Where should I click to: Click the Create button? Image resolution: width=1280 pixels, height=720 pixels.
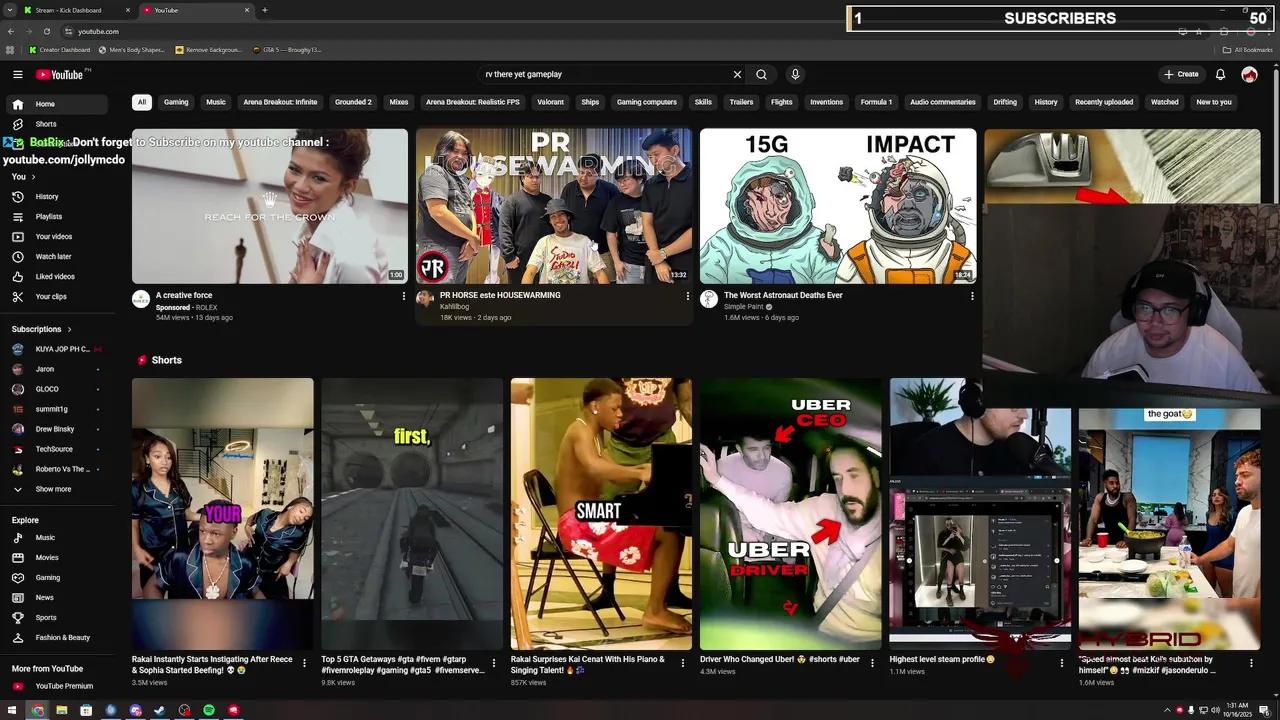click(1181, 74)
